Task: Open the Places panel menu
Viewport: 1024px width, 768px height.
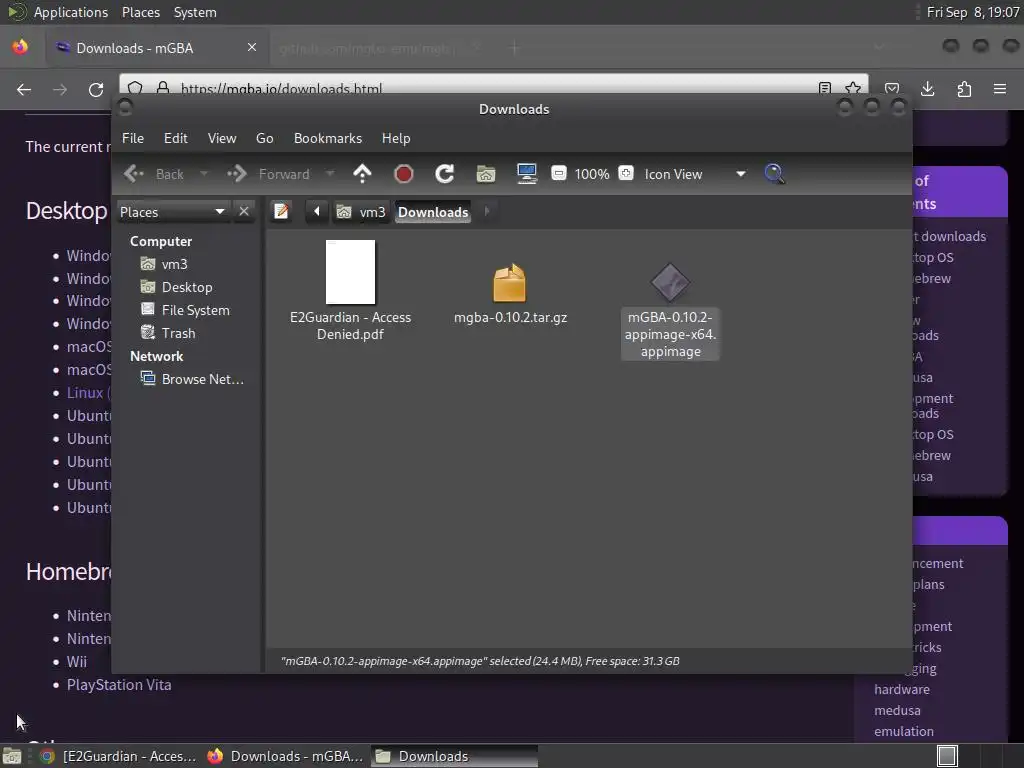Action: (141, 12)
